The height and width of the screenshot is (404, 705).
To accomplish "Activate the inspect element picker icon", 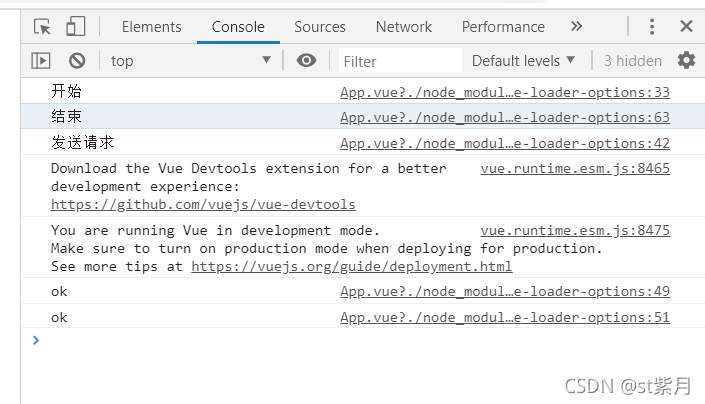I will click(x=42, y=27).
